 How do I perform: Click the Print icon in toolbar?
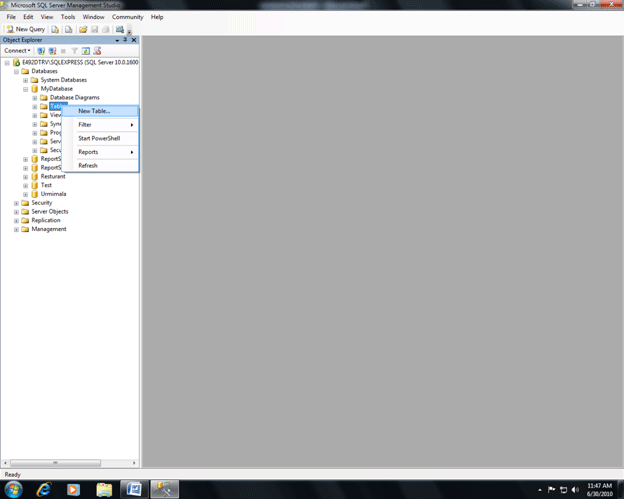tap(105, 29)
